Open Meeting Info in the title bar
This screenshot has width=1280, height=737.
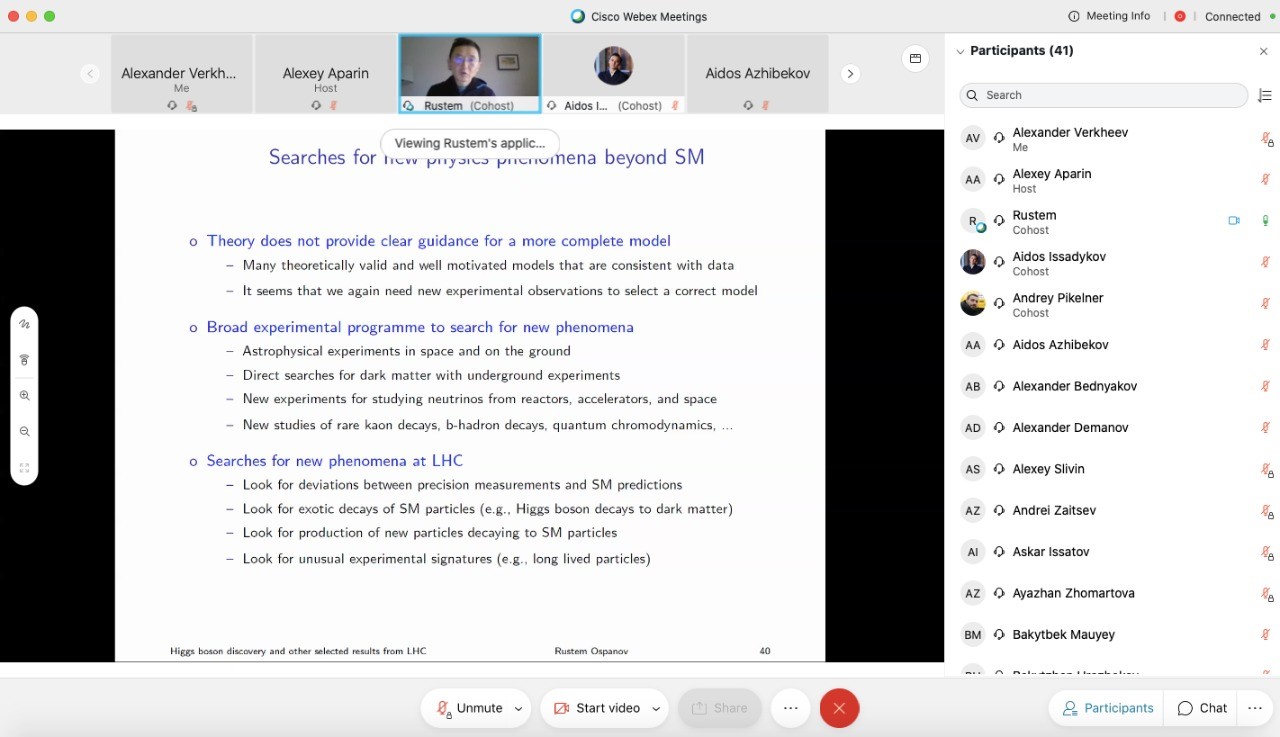click(1109, 16)
